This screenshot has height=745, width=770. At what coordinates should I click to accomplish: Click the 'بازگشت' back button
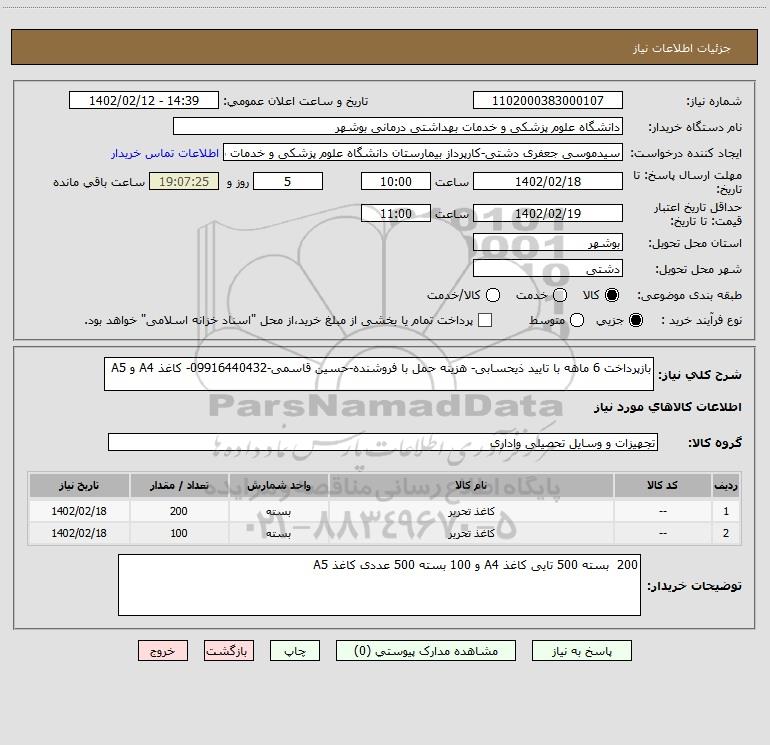227,650
